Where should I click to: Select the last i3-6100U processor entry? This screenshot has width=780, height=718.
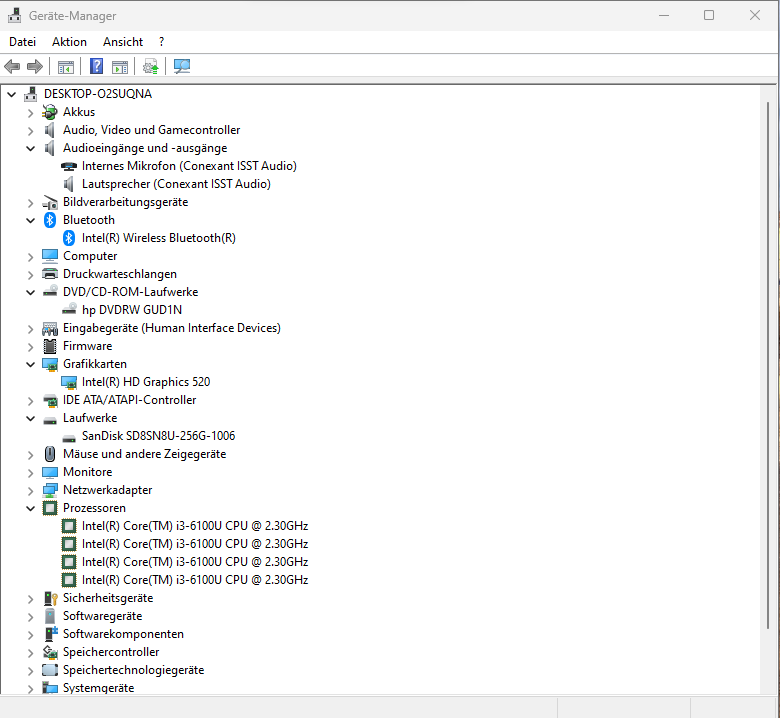click(195, 580)
